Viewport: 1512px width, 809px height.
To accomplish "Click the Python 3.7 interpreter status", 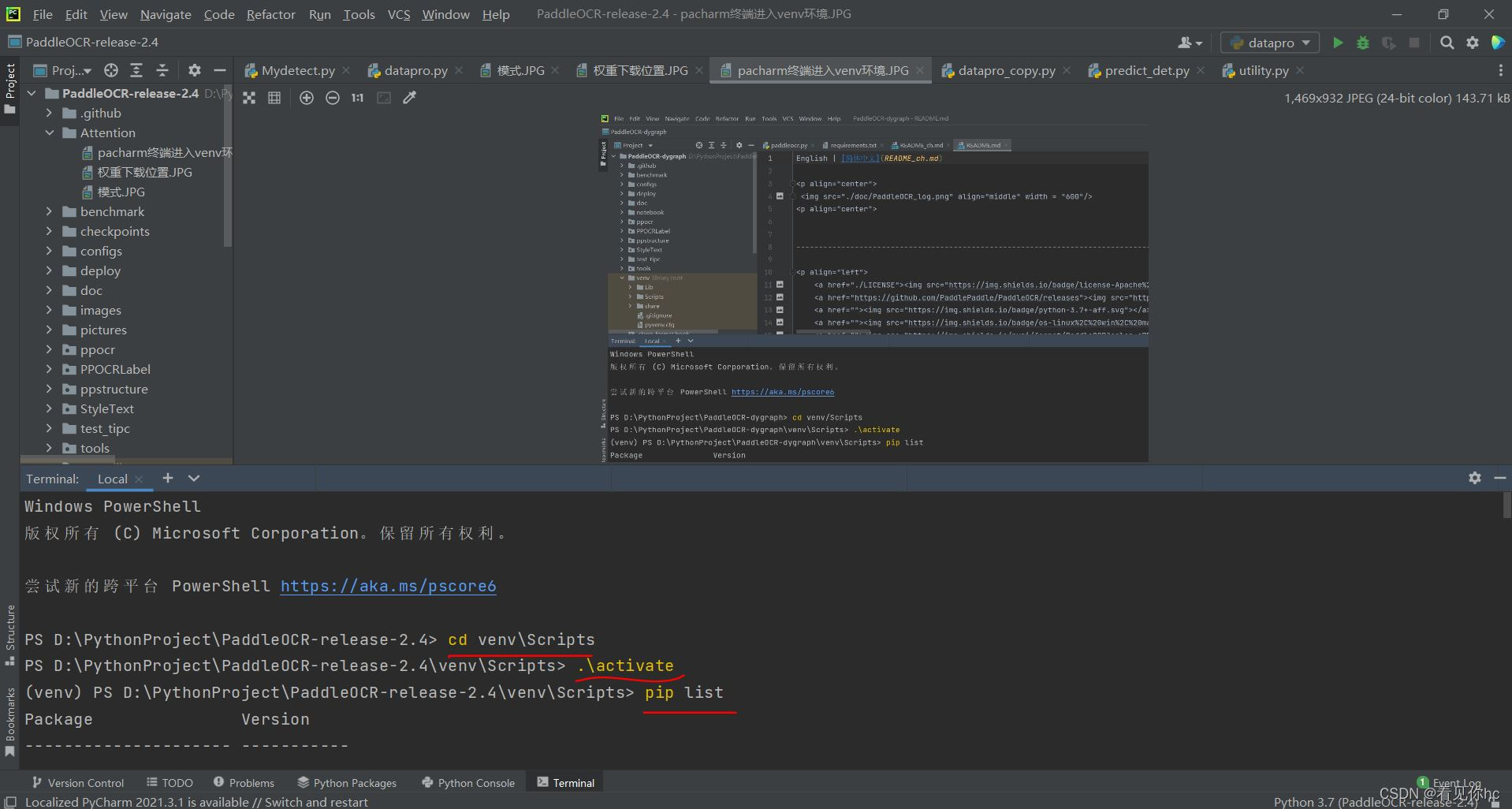I will (x=1375, y=802).
